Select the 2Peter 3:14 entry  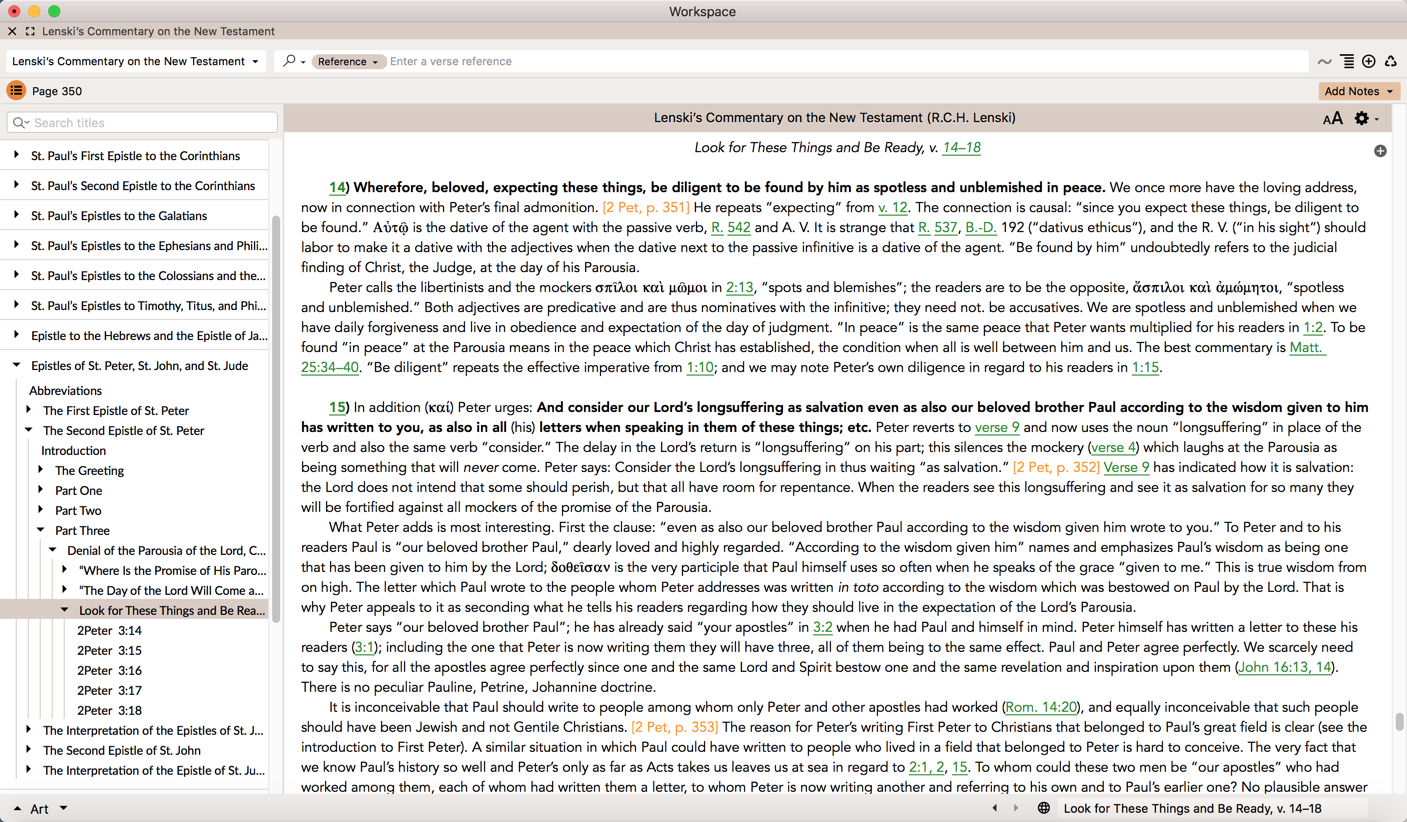(109, 631)
